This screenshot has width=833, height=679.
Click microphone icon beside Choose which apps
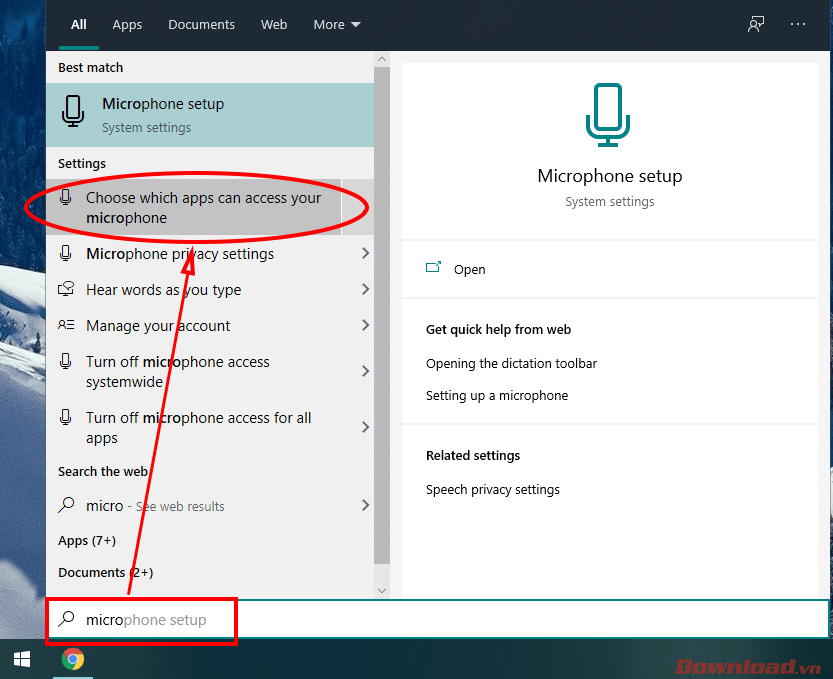(x=66, y=197)
